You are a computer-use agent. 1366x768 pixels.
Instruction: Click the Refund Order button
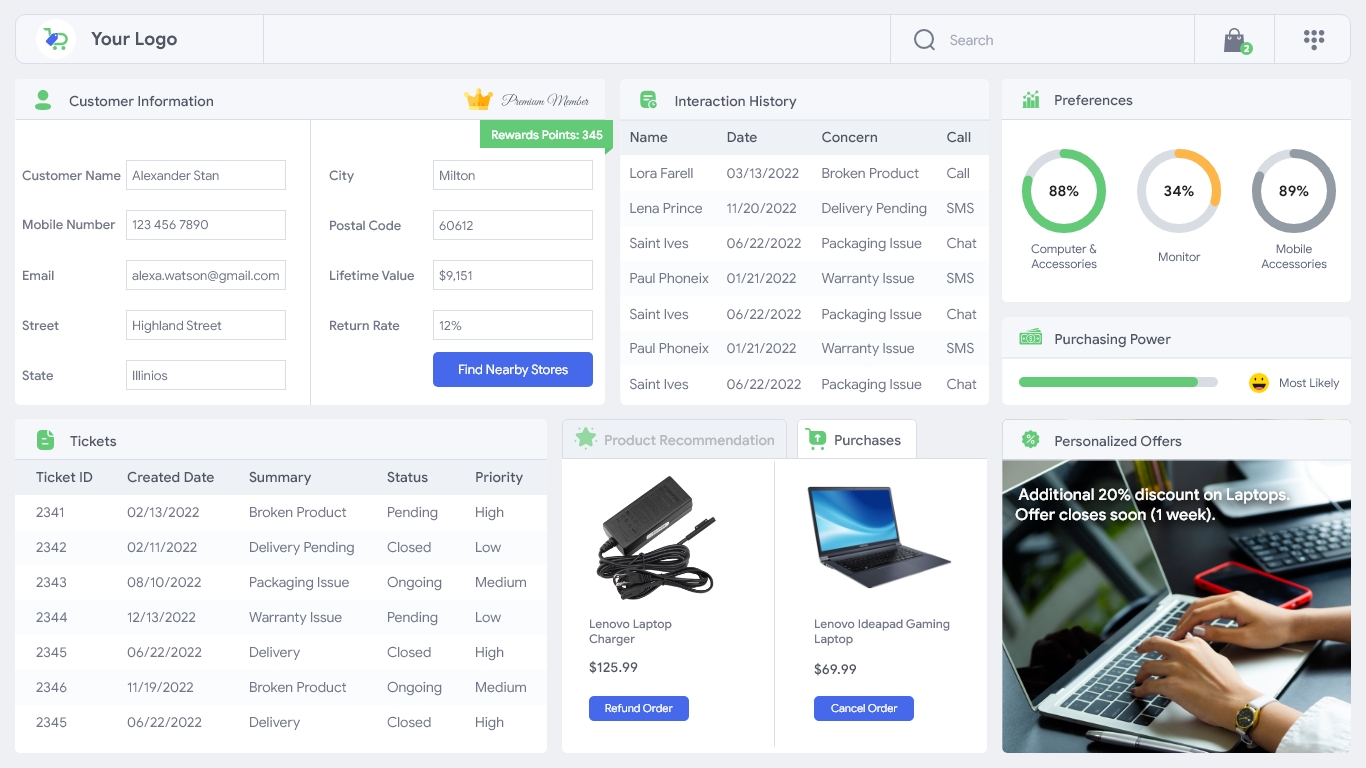(x=639, y=708)
